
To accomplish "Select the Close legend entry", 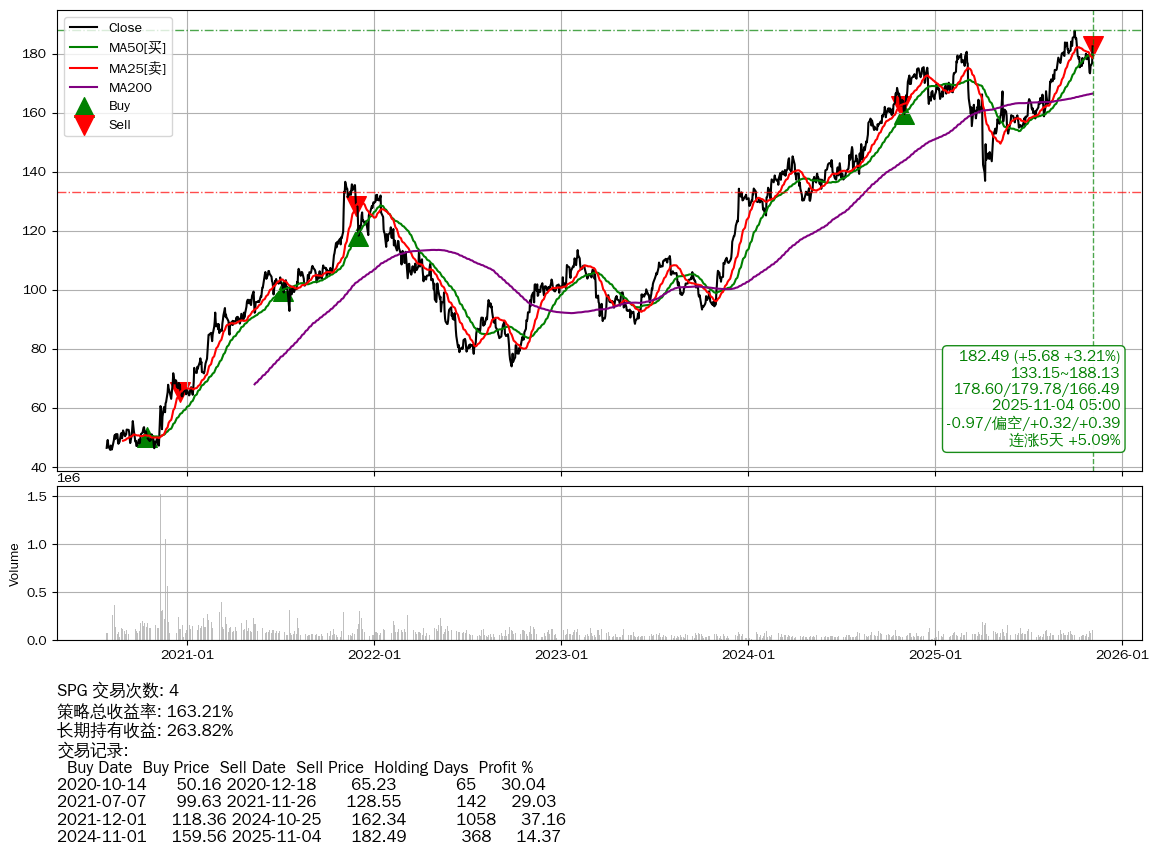I will pyautogui.click(x=124, y=28).
